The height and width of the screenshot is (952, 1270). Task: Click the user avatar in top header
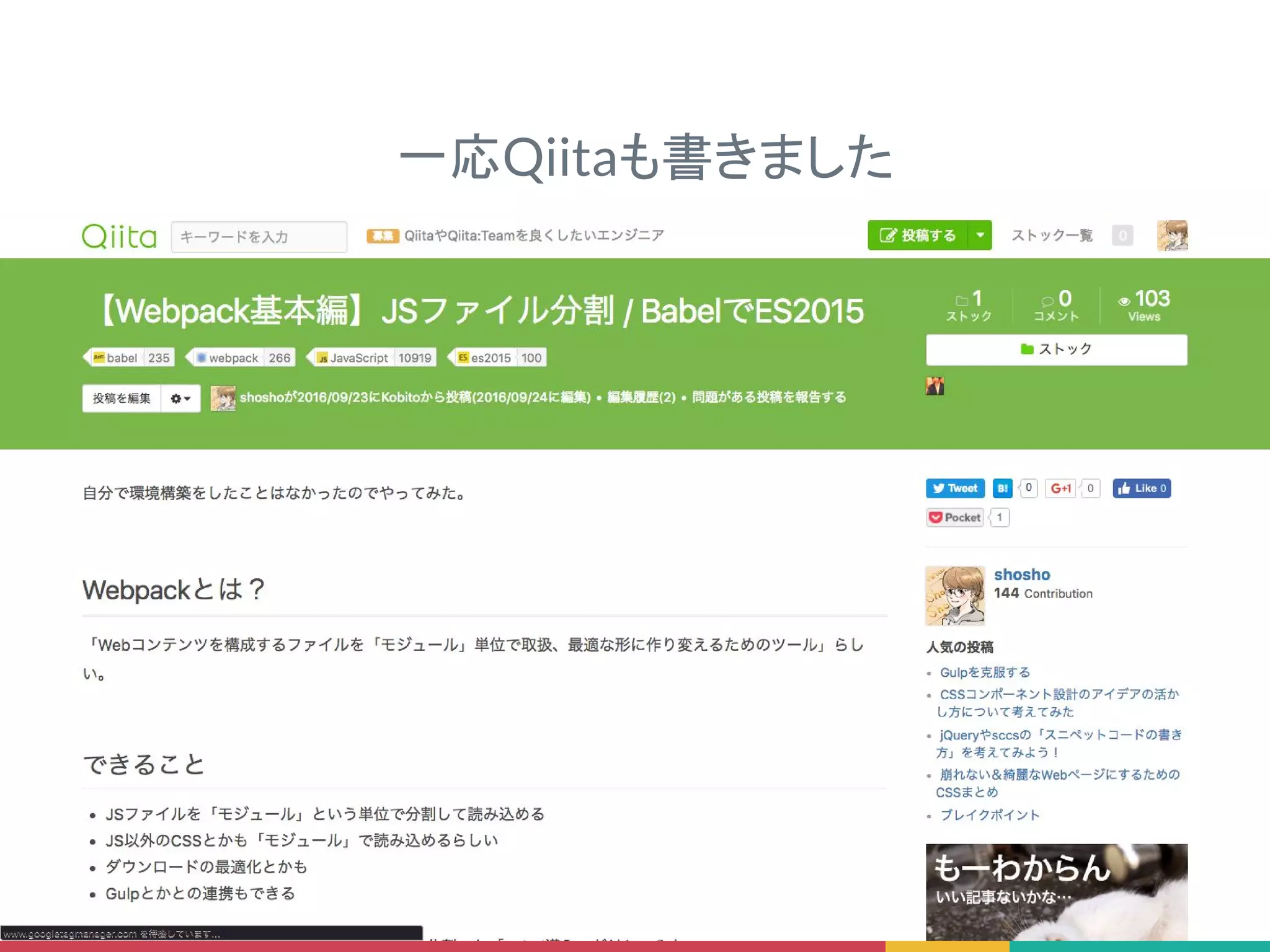(x=1171, y=236)
